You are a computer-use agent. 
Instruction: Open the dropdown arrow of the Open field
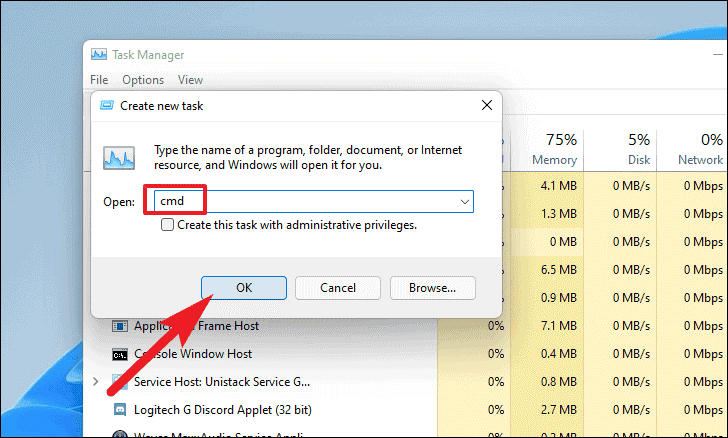(x=465, y=202)
